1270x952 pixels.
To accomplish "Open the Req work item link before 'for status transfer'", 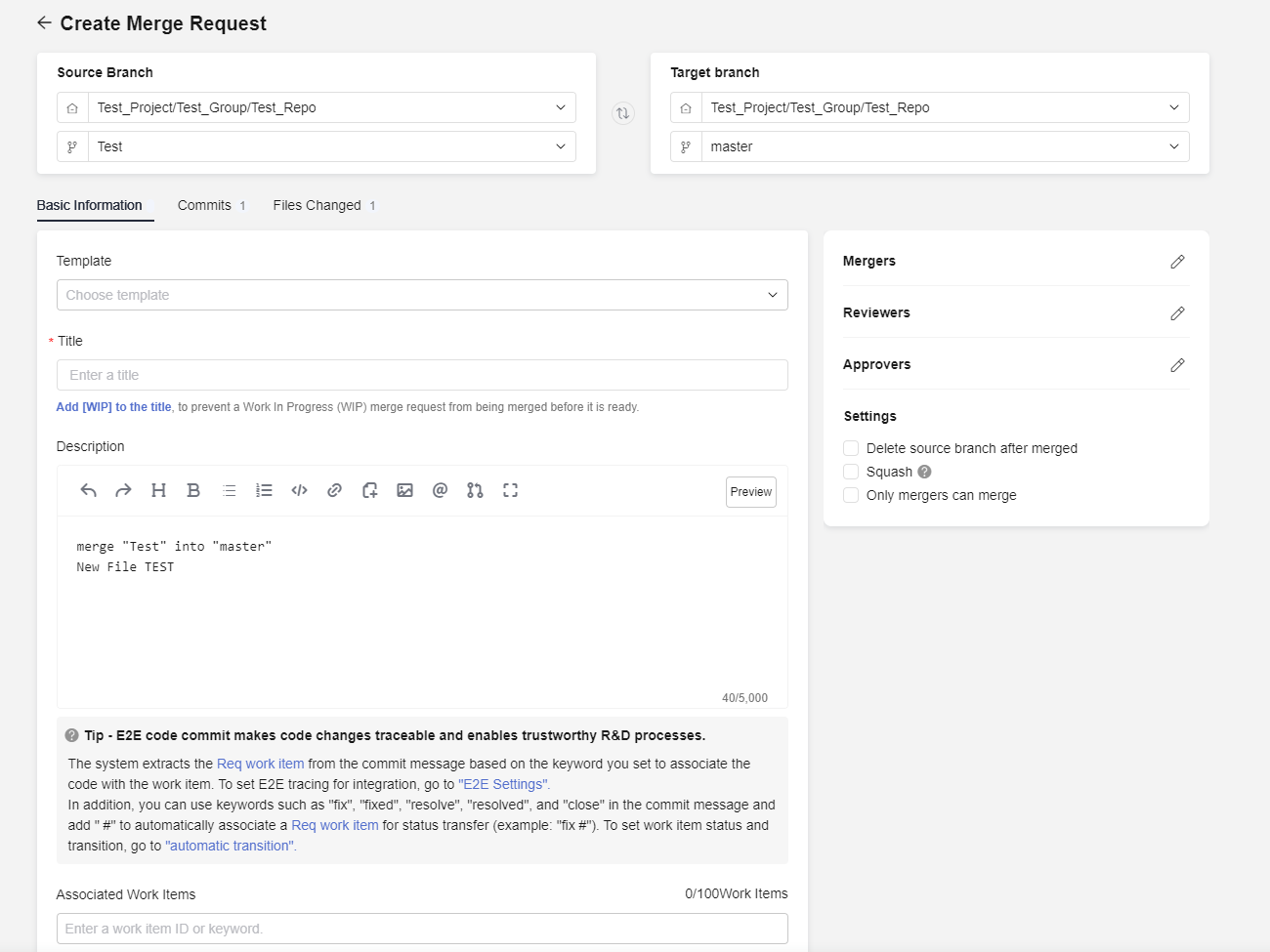I will 335,825.
